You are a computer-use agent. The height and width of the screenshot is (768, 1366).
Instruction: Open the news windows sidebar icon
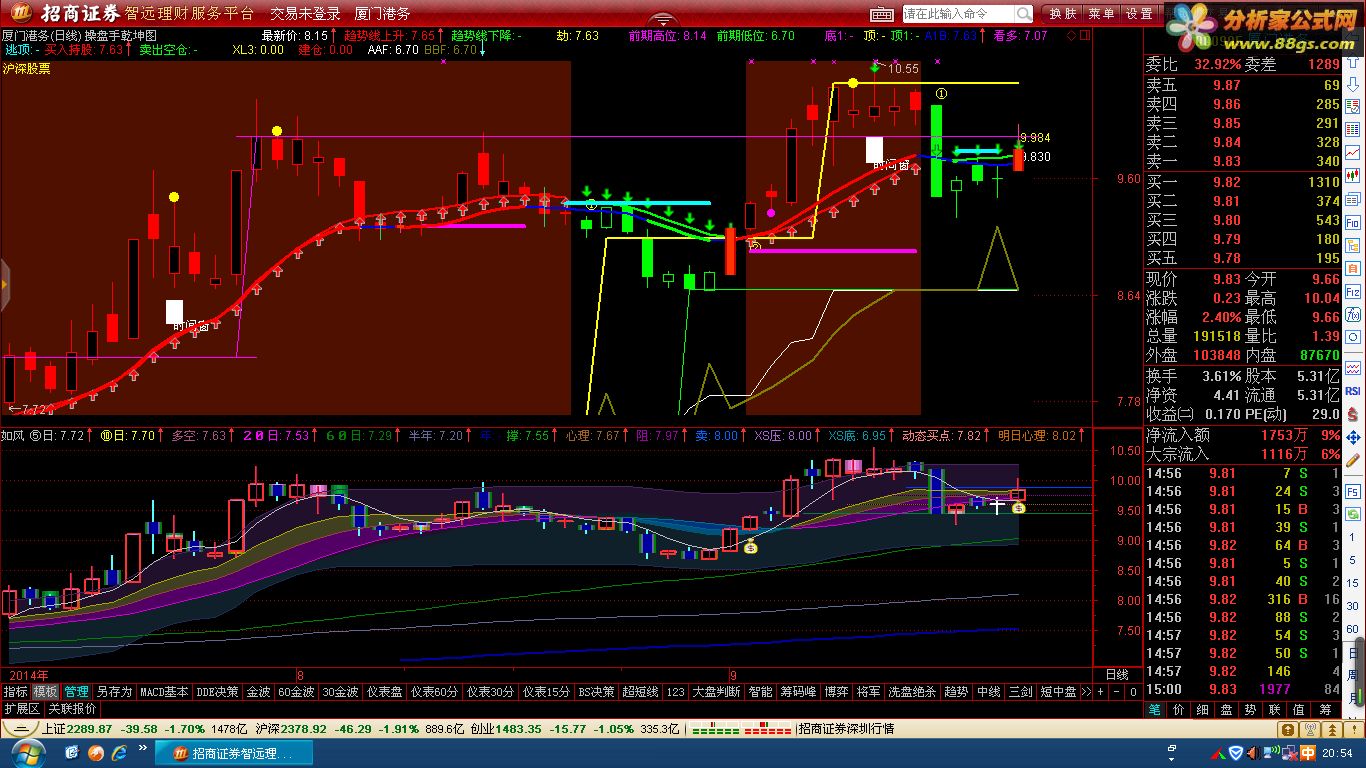click(x=1353, y=199)
